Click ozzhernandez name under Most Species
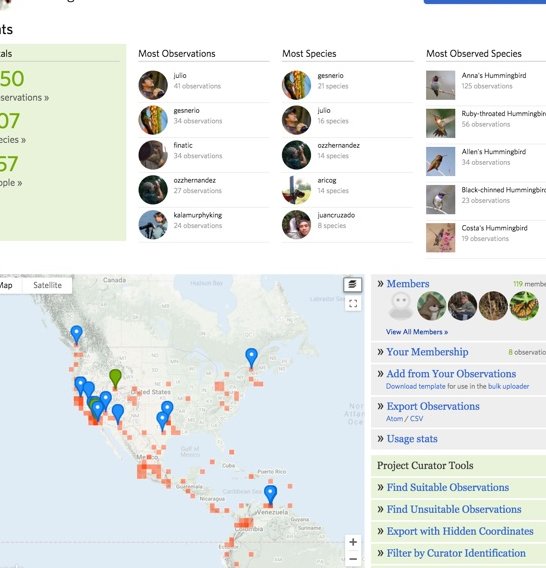This screenshot has width=546, height=568. point(338,145)
